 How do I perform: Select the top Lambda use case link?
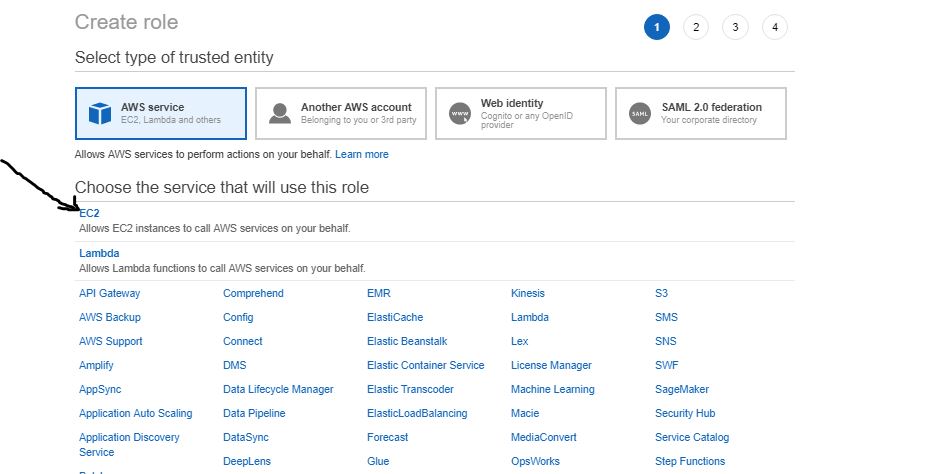[x=99, y=253]
